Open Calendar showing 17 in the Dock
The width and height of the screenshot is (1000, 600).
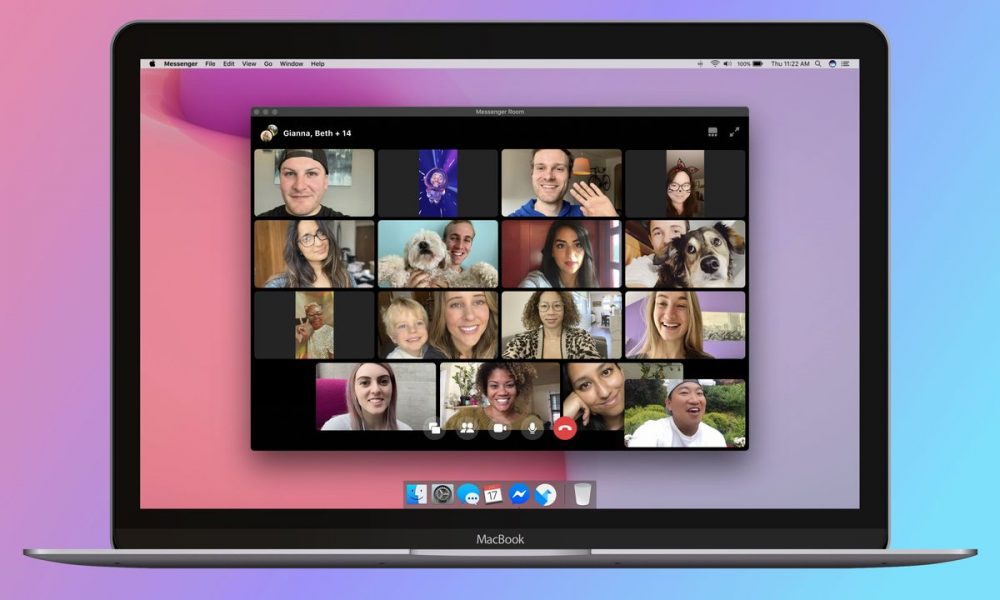coord(493,494)
